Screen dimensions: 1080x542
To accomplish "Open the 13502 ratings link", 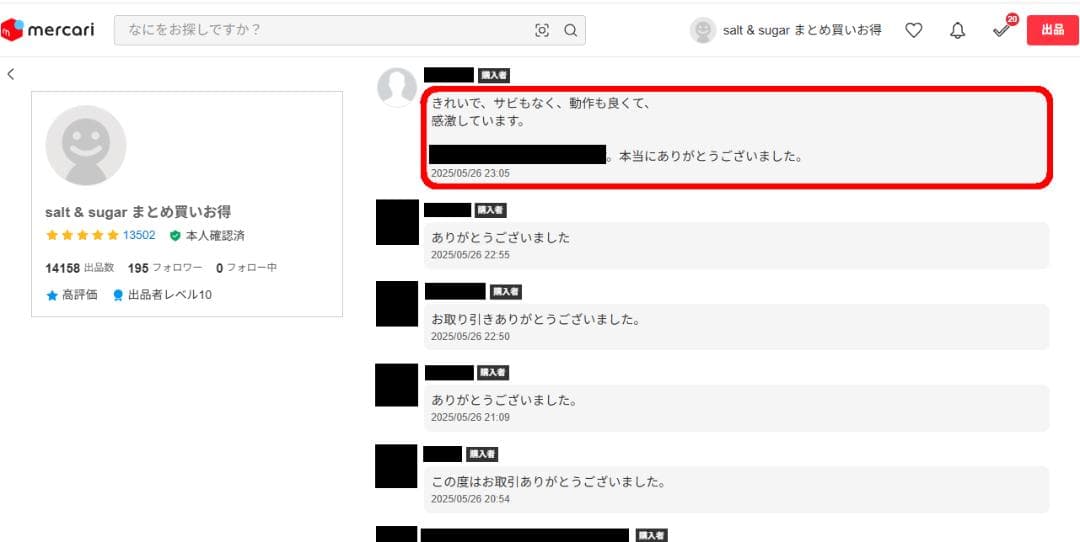I will click(x=139, y=235).
